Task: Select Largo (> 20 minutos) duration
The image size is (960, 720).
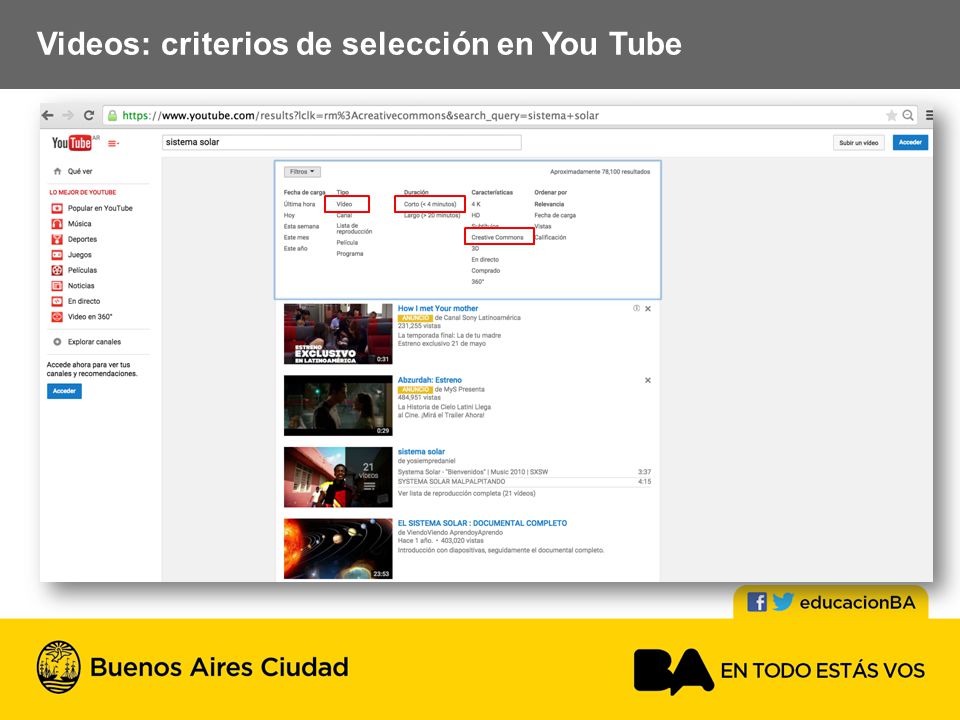Action: pyautogui.click(x=432, y=215)
